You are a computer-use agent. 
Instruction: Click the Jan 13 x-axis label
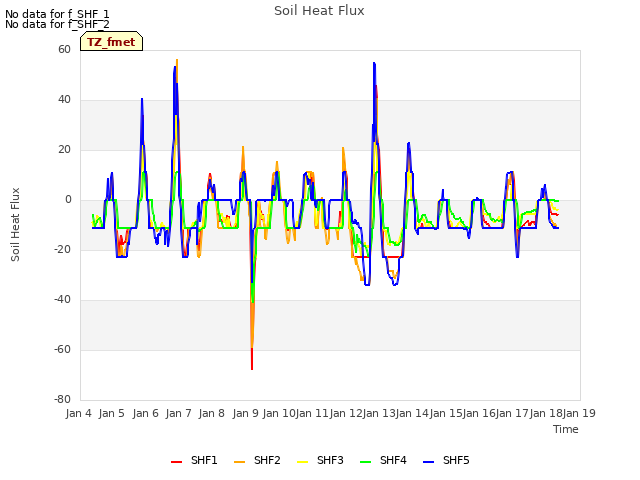(379, 413)
